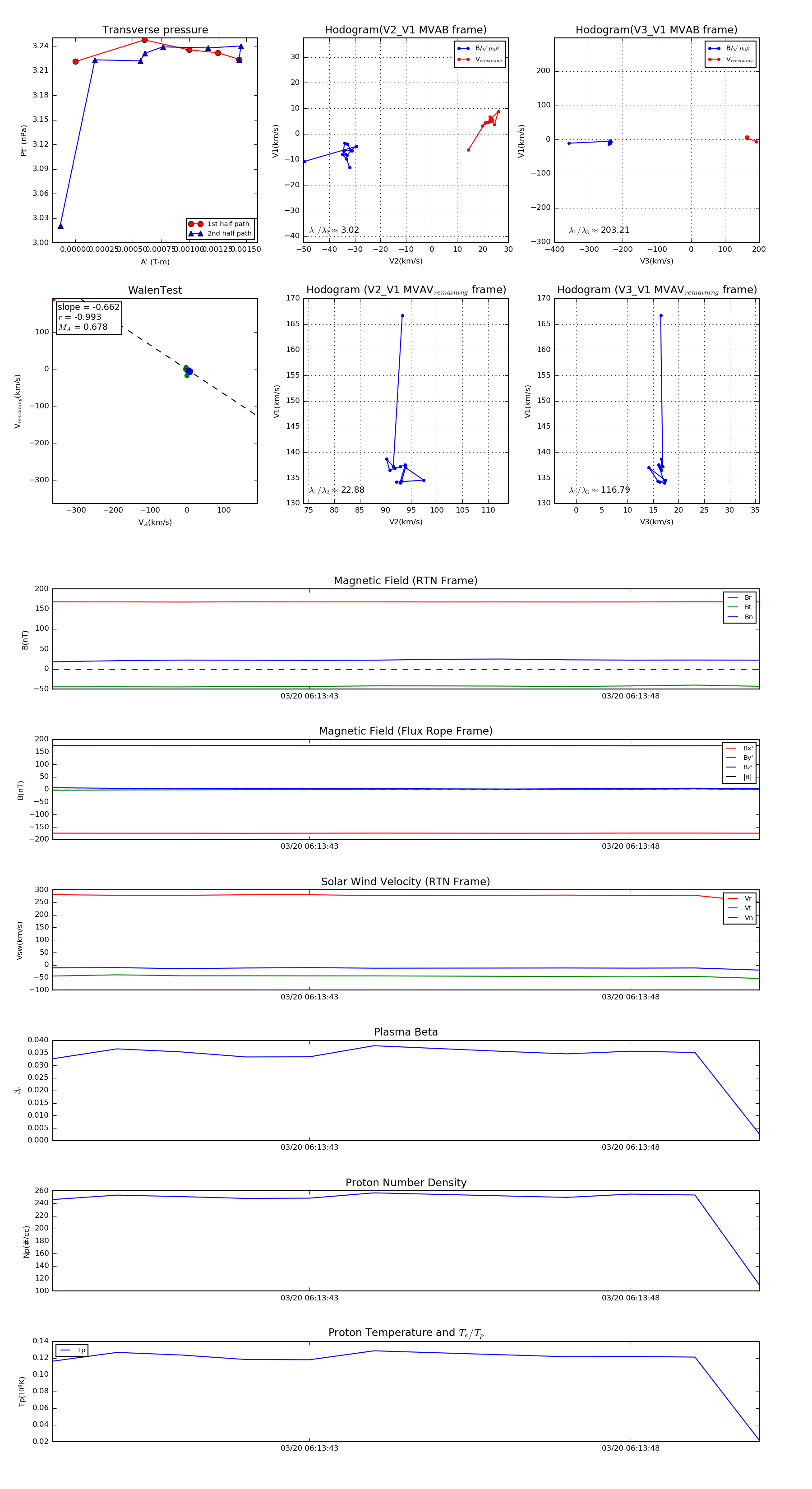Click the '2nd half path' legend entry
This screenshot has height=1489, width=812.
pos(220,234)
